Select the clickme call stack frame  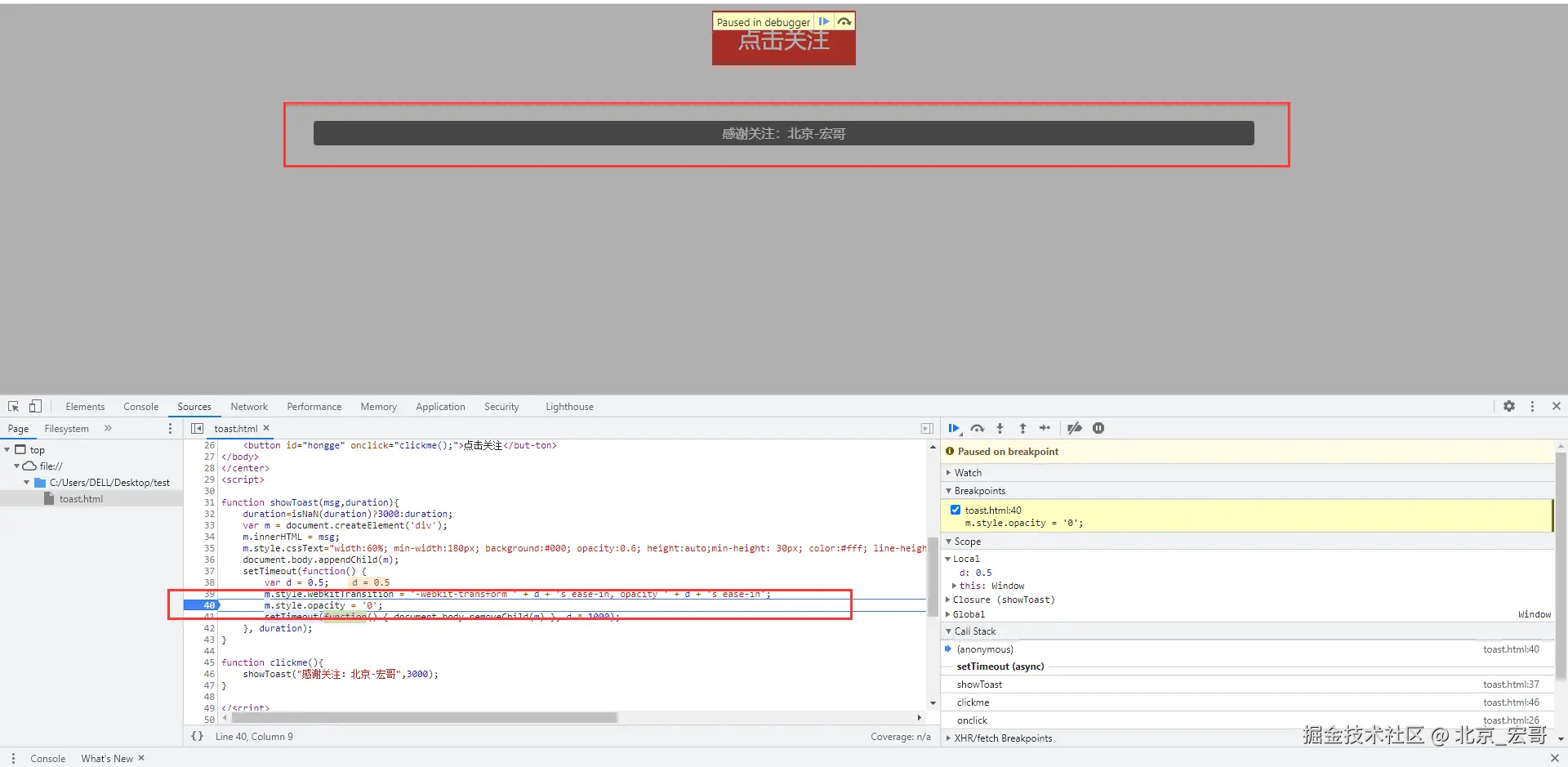coord(973,702)
